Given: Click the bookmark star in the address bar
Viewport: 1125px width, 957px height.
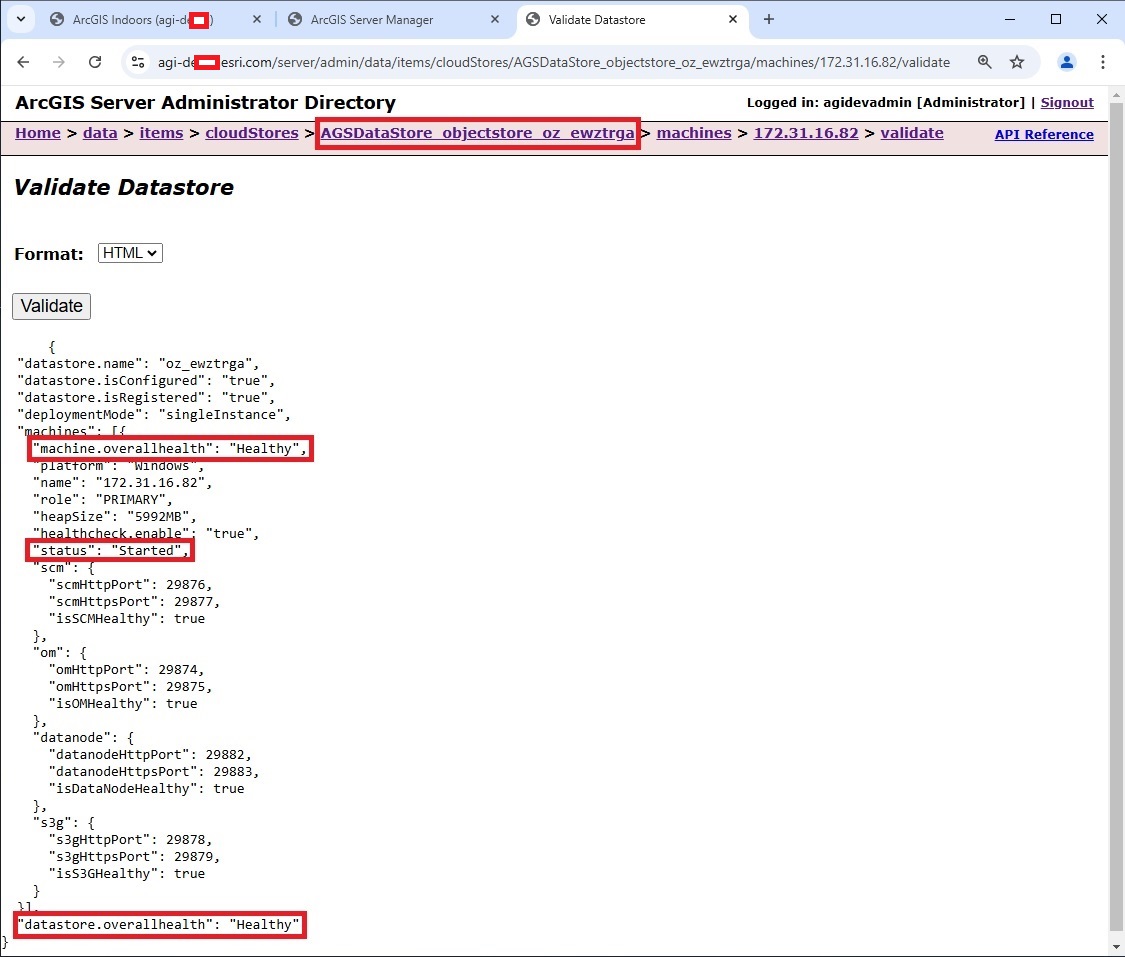Looking at the screenshot, I should (1017, 62).
